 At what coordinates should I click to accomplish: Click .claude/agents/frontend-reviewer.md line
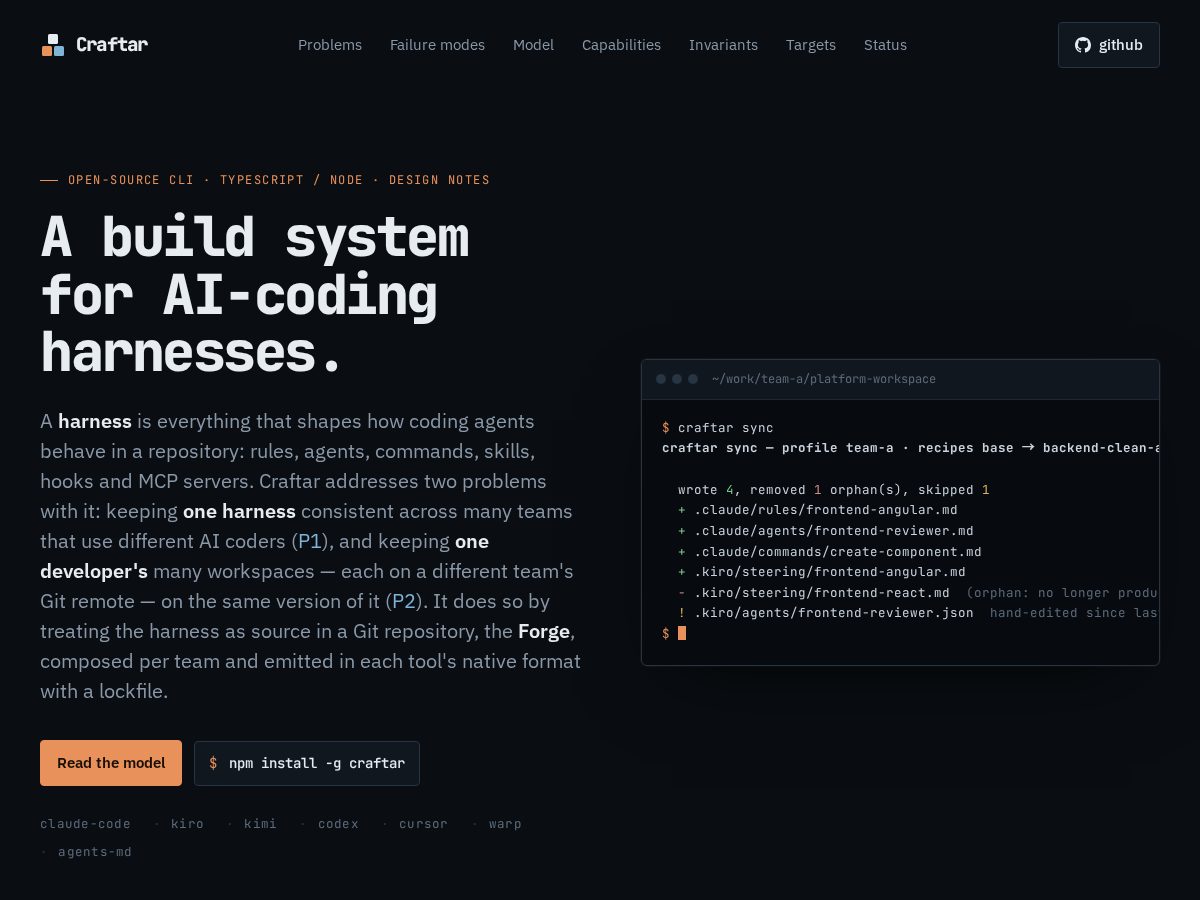click(x=826, y=531)
